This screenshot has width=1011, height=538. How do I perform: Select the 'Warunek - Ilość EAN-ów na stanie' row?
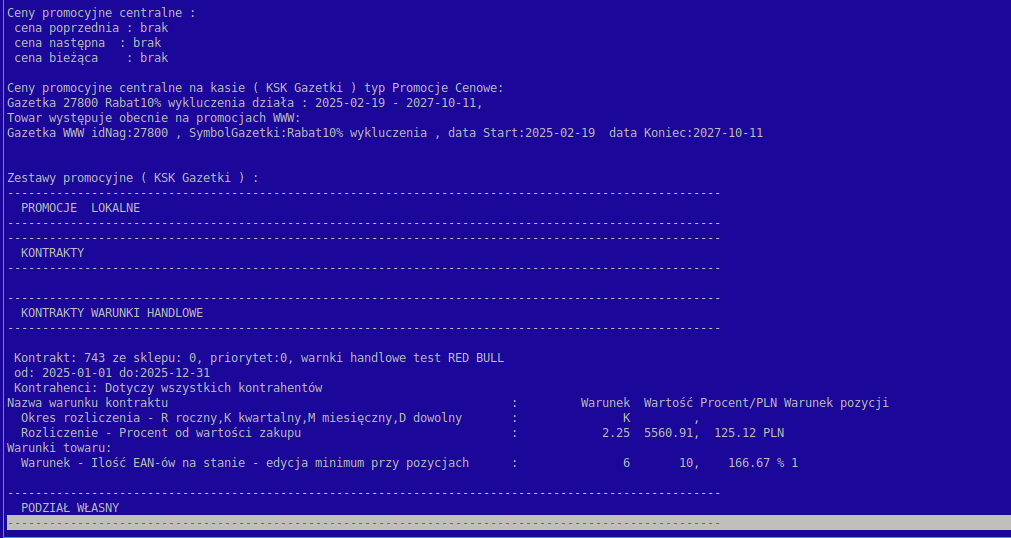[244, 463]
